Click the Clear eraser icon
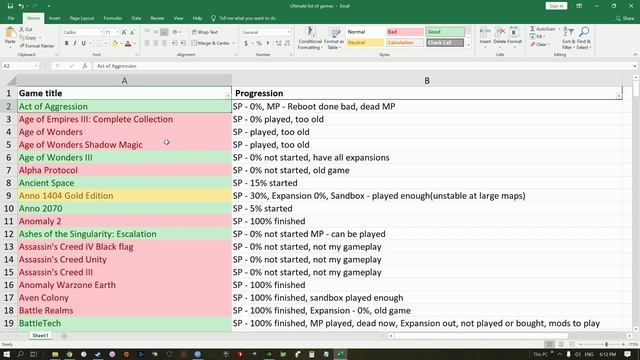The height and width of the screenshot is (360, 640). pos(533,44)
